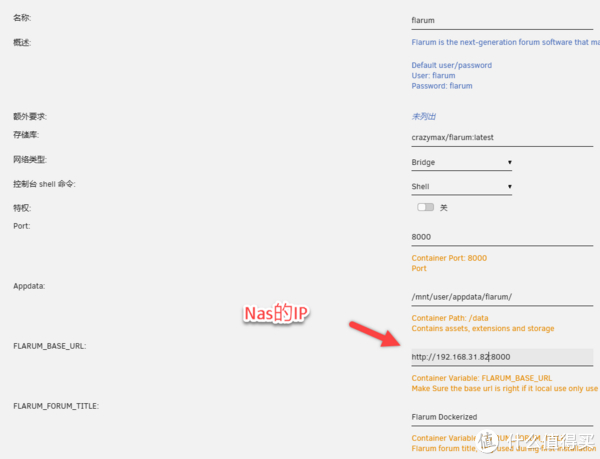Toggle the 特权 privileged switch
The image size is (600, 459).
427,207
